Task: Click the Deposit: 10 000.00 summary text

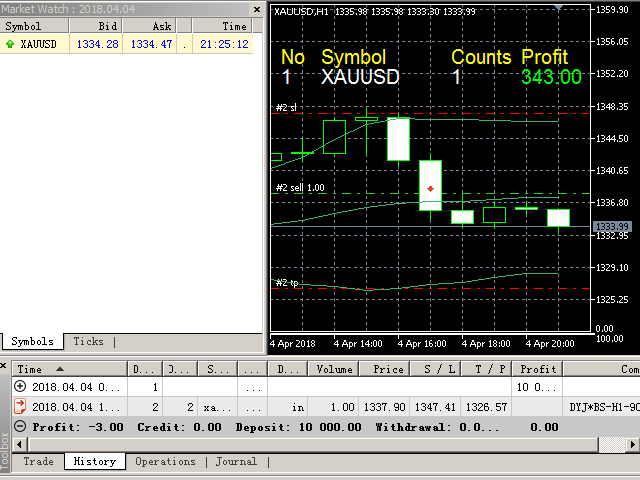Action: tap(298, 427)
